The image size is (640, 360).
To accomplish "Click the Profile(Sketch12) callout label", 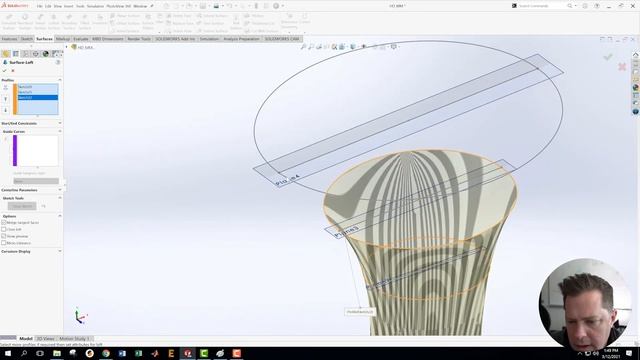I will coord(360,312).
